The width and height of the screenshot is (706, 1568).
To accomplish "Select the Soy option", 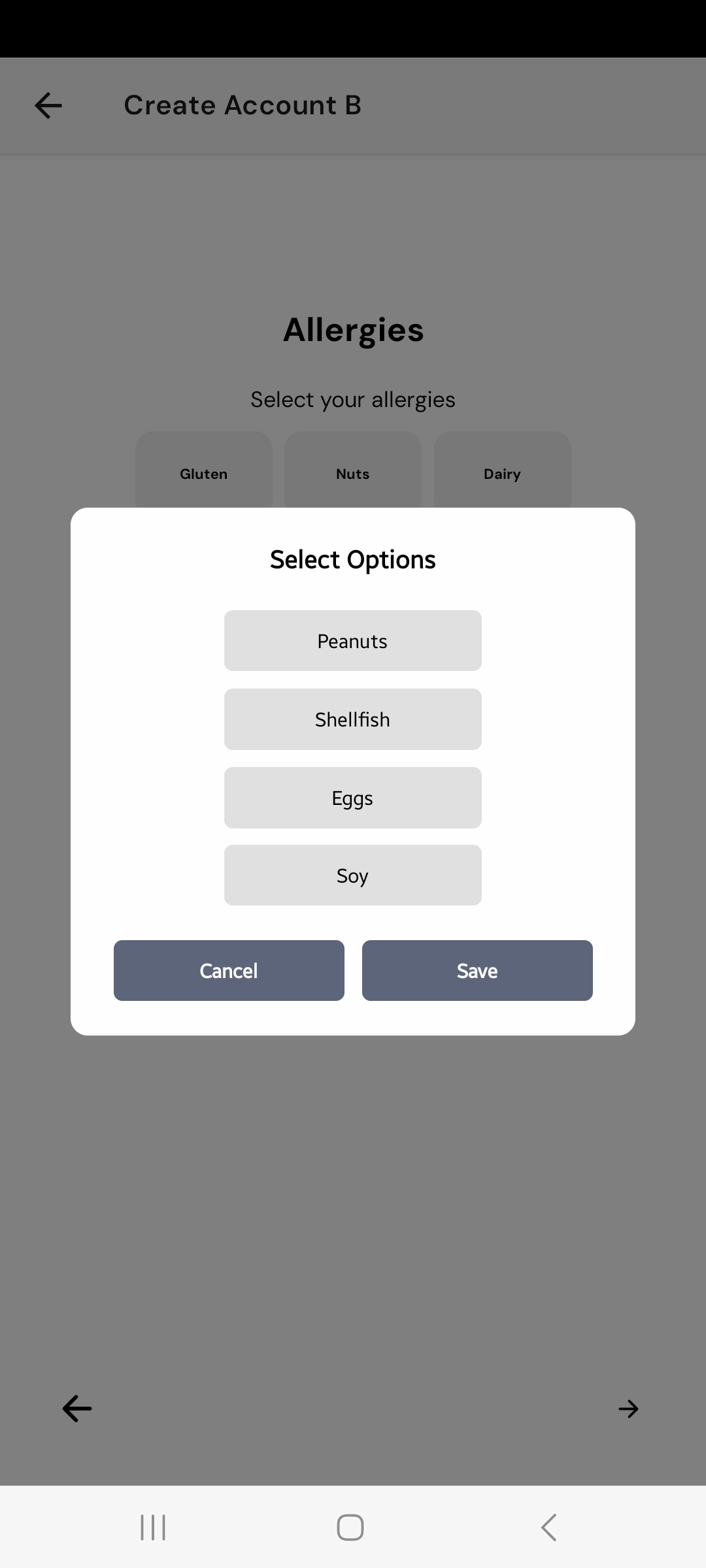I will tap(352, 875).
